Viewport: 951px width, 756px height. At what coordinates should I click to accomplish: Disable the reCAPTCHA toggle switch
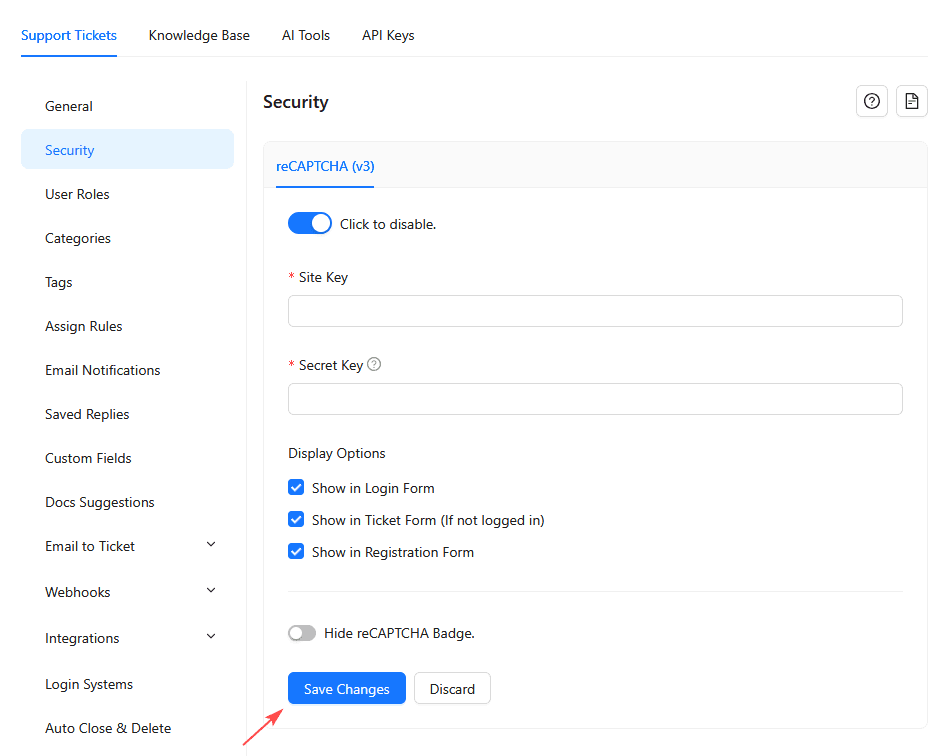tap(309, 224)
